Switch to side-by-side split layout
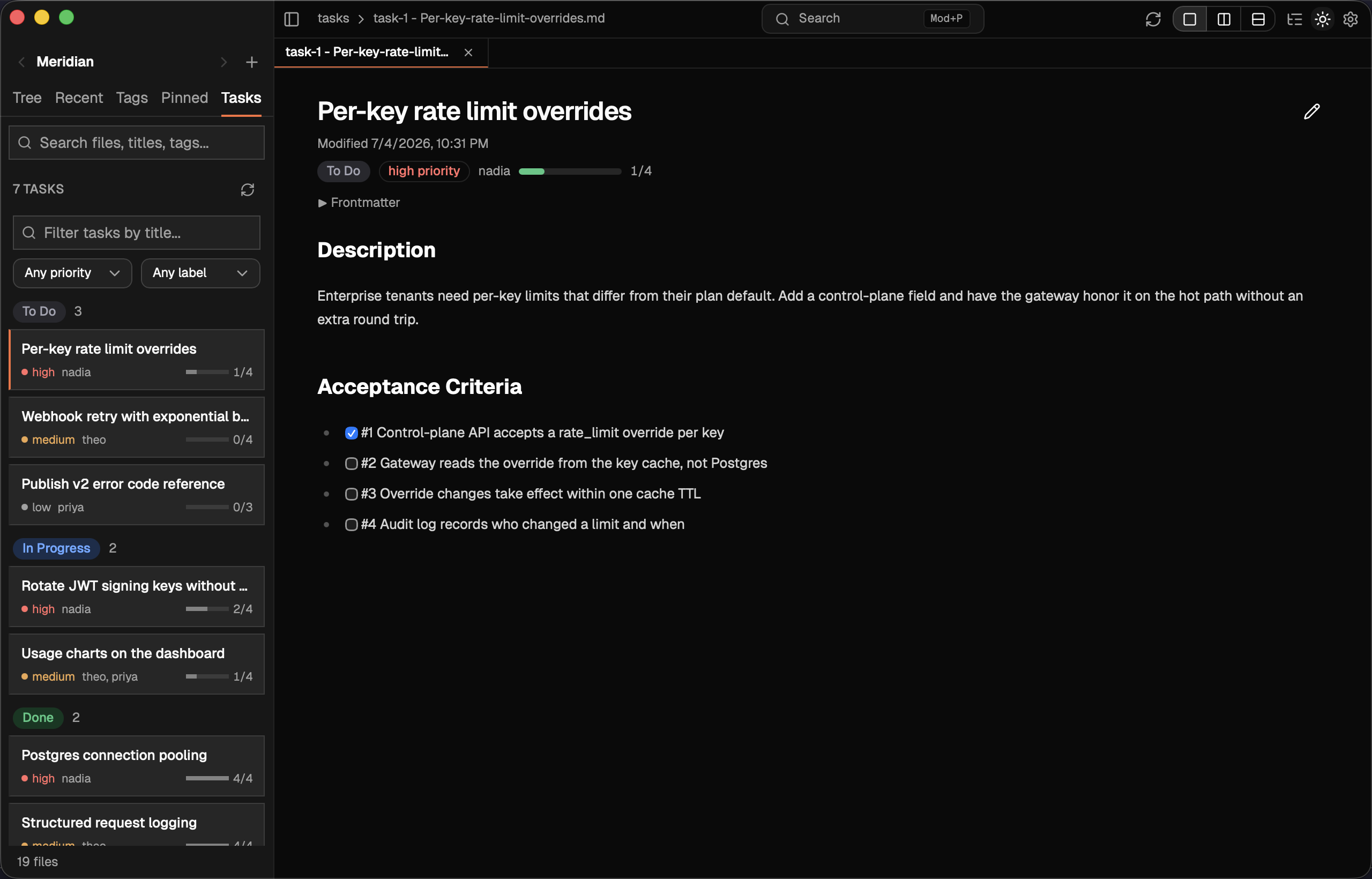The height and width of the screenshot is (879, 1372). pyautogui.click(x=1224, y=19)
